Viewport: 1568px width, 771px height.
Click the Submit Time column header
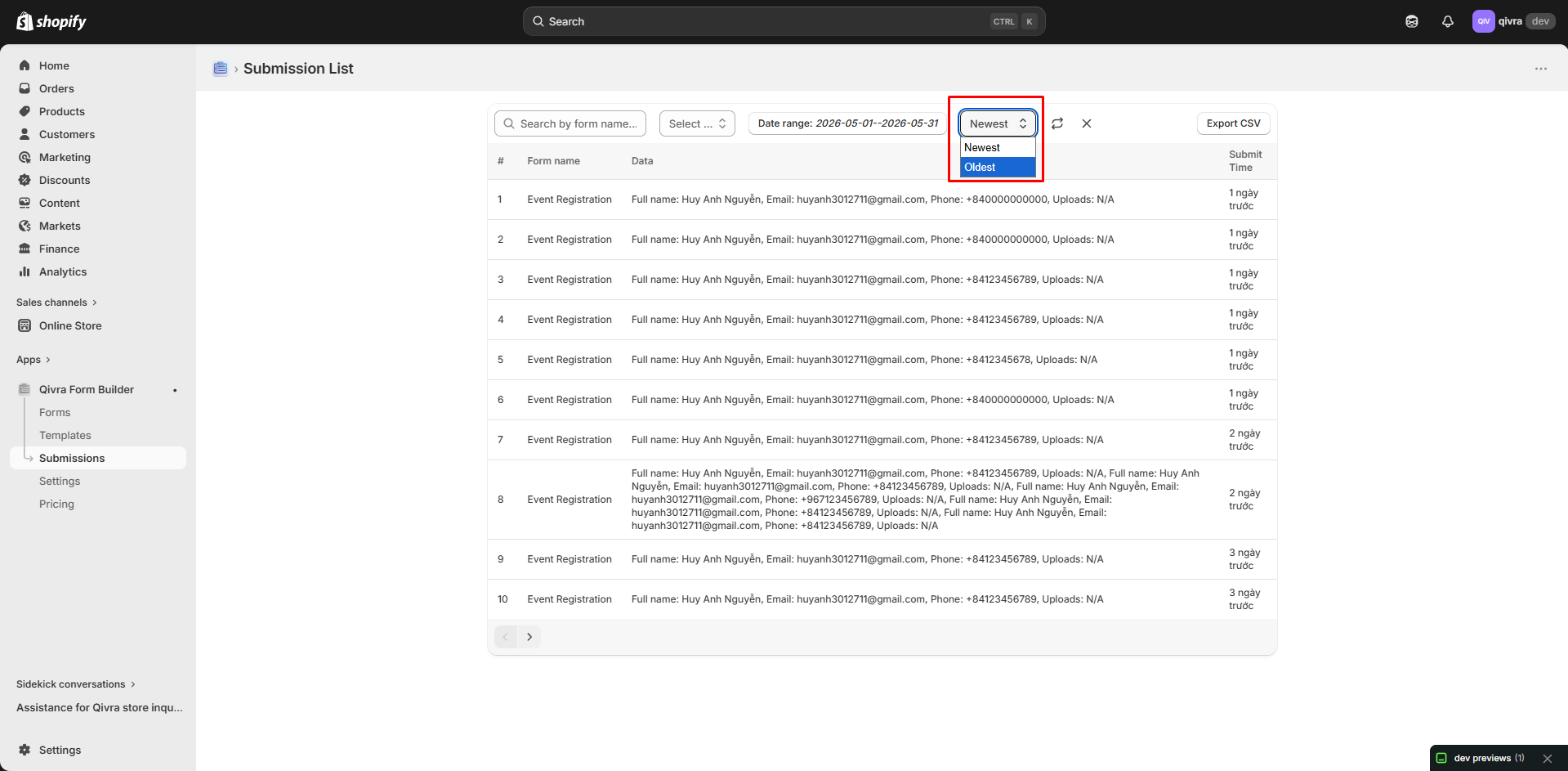[x=1244, y=161]
